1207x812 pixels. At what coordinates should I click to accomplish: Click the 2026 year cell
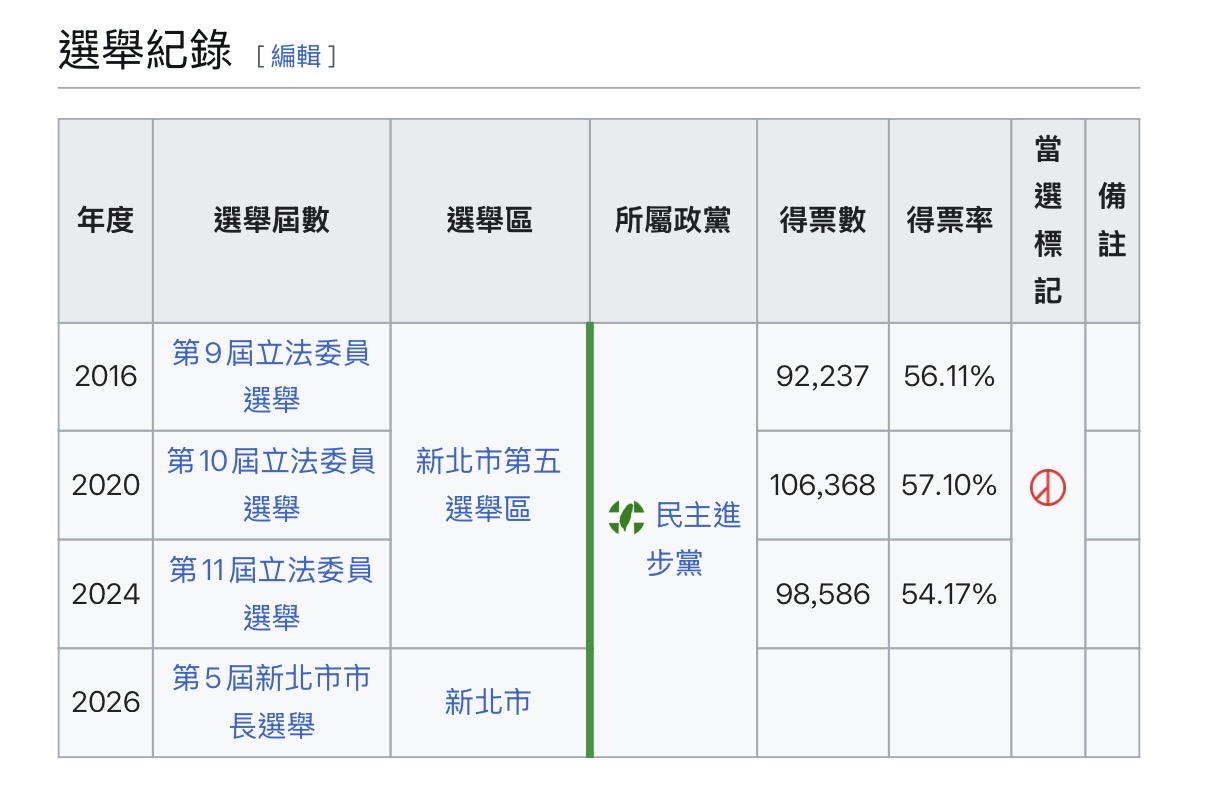tap(105, 703)
